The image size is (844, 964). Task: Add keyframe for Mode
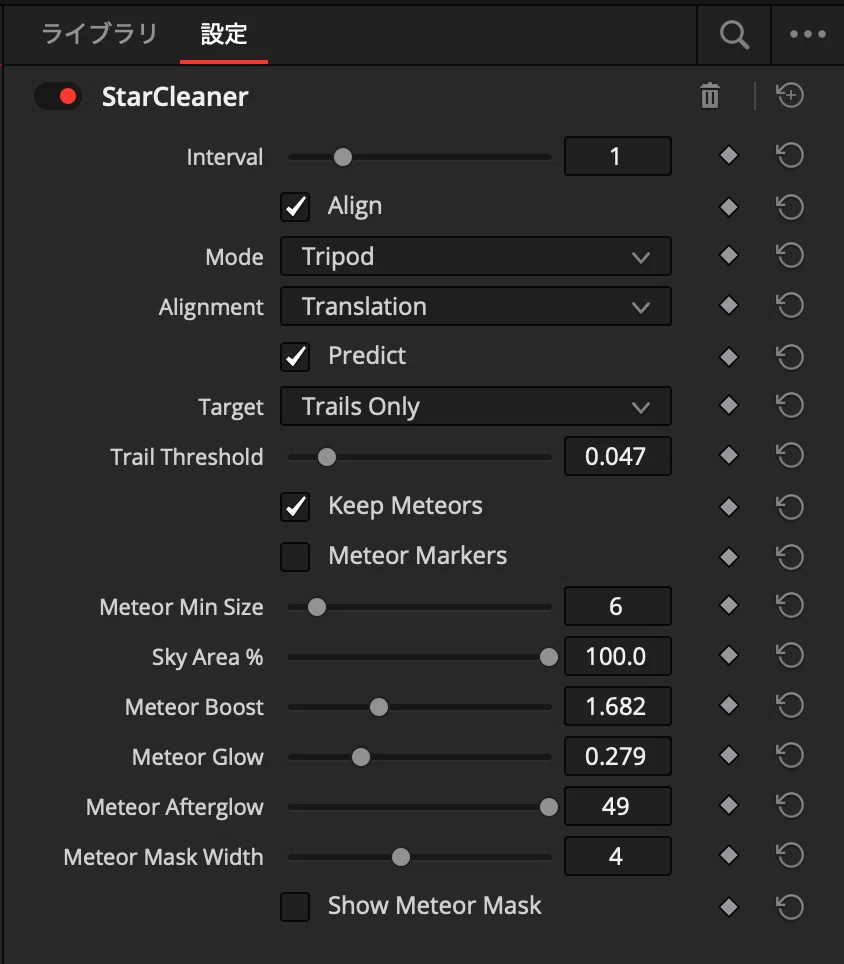pos(729,255)
